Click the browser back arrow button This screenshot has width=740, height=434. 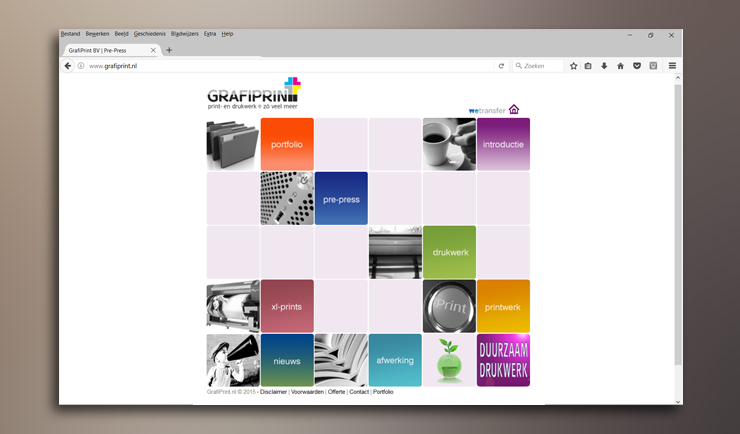(68, 66)
